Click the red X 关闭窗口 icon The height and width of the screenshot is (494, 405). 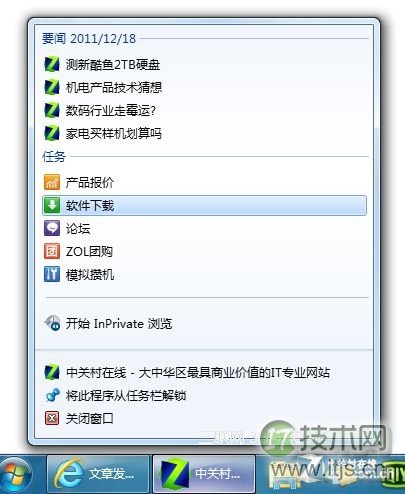click(x=52, y=418)
